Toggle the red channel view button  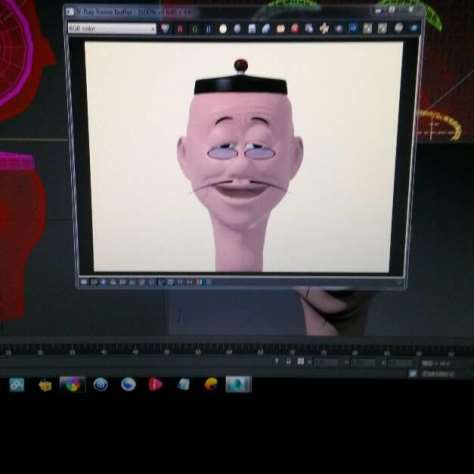pyautogui.click(x=180, y=29)
